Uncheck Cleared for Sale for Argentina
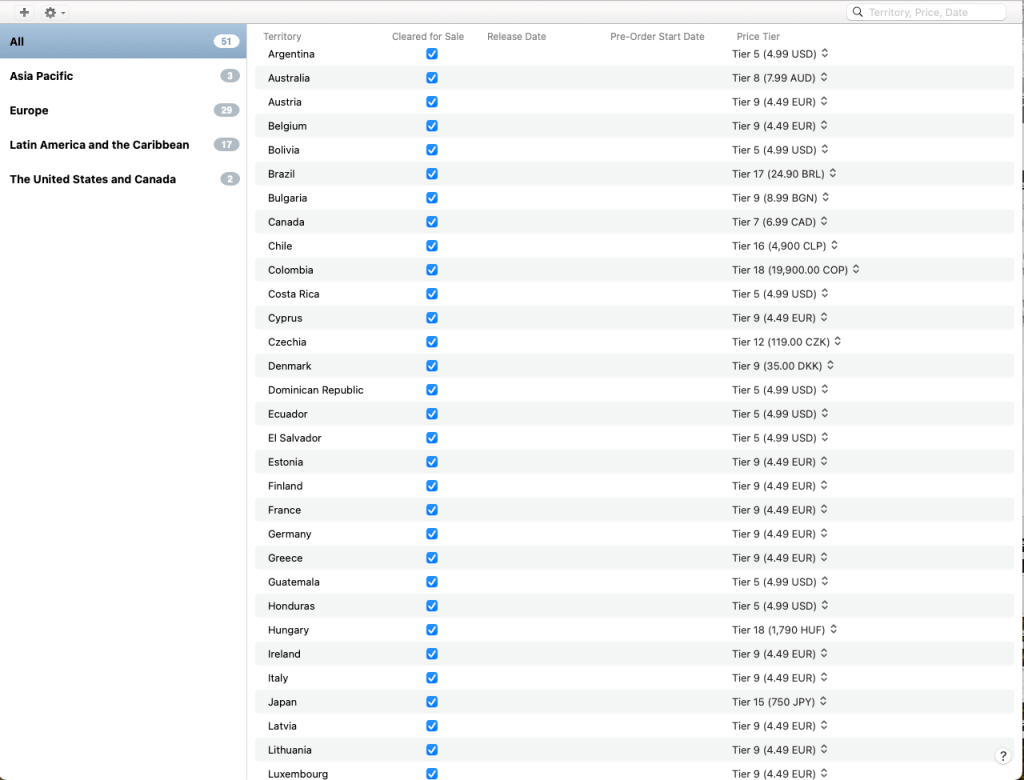1024x780 pixels. [x=432, y=54]
